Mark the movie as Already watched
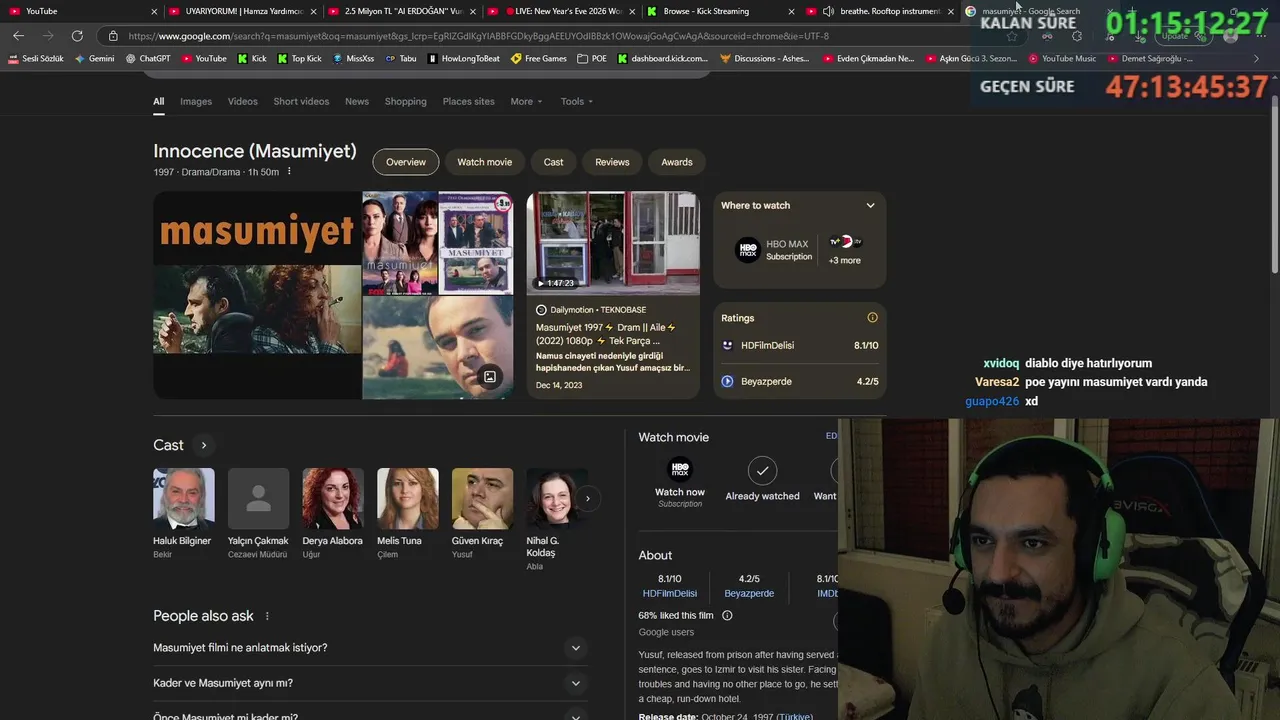This screenshot has width=1280, height=720. click(762, 479)
